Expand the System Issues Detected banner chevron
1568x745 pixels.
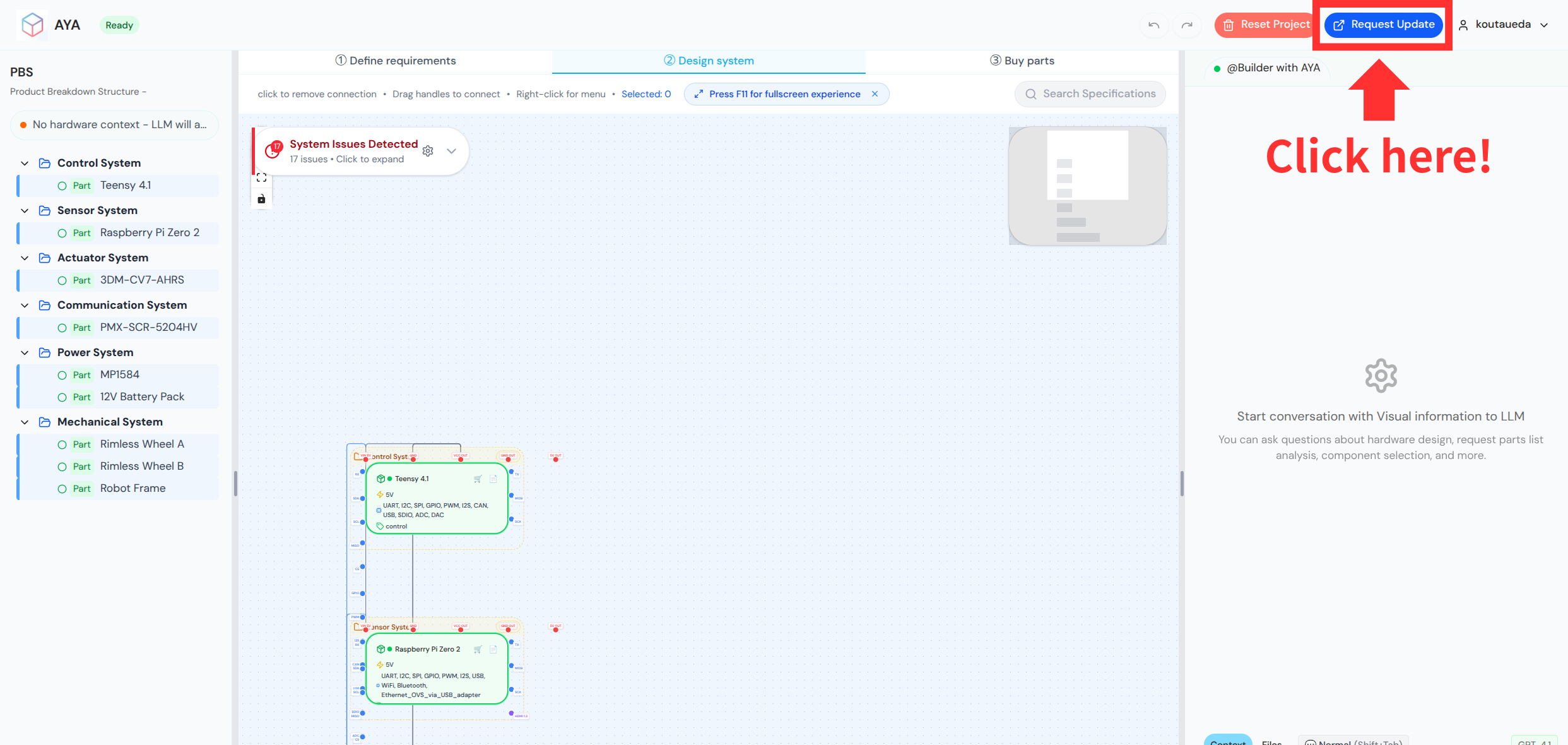451,151
